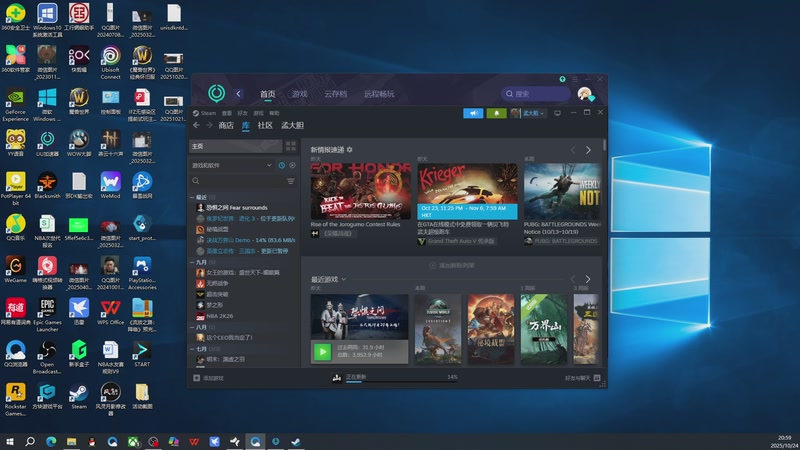
Task: Show next recent games arrow
Action: coord(588,279)
